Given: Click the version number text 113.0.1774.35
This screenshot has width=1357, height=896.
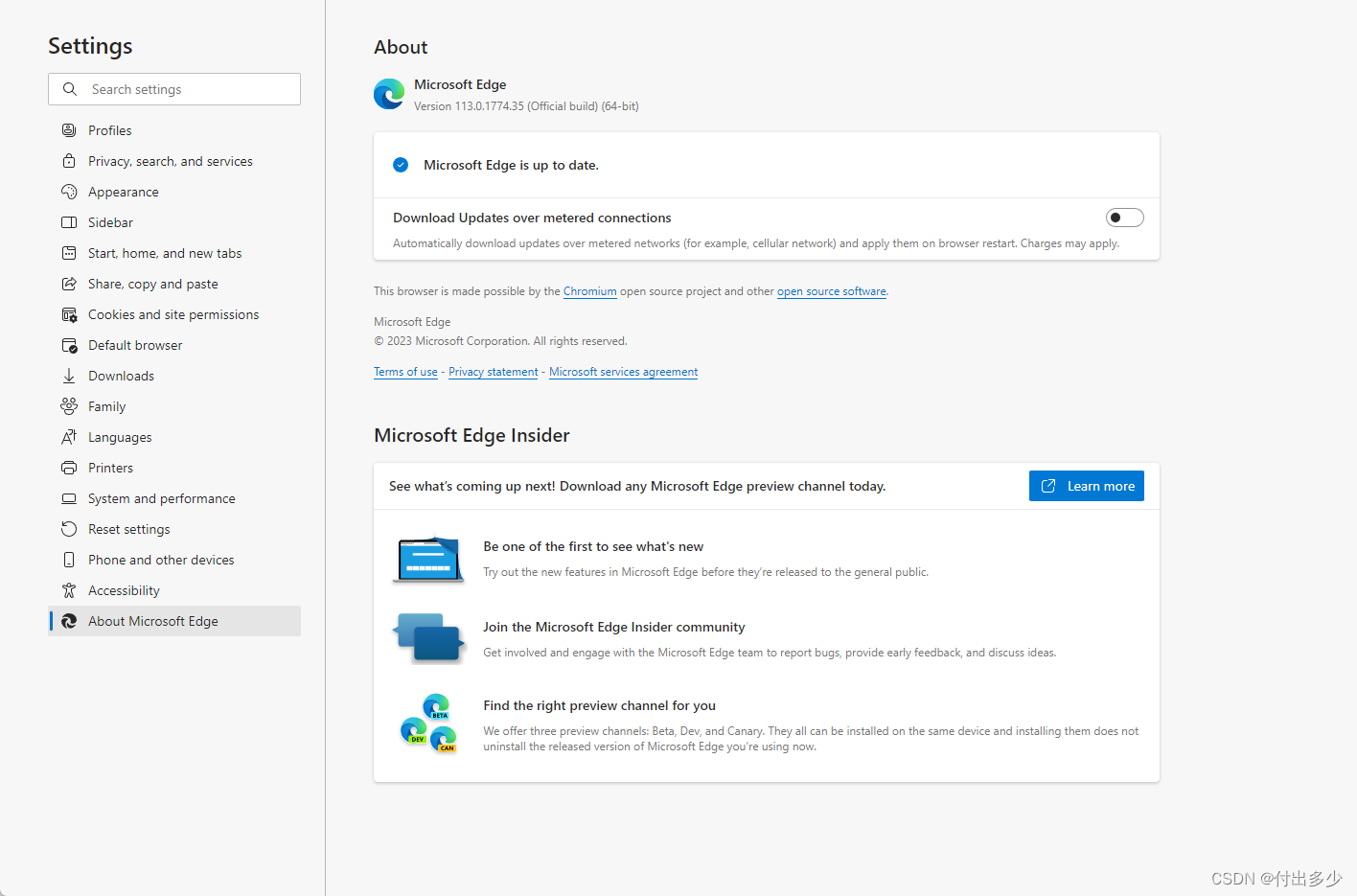Looking at the screenshot, I should click(489, 106).
